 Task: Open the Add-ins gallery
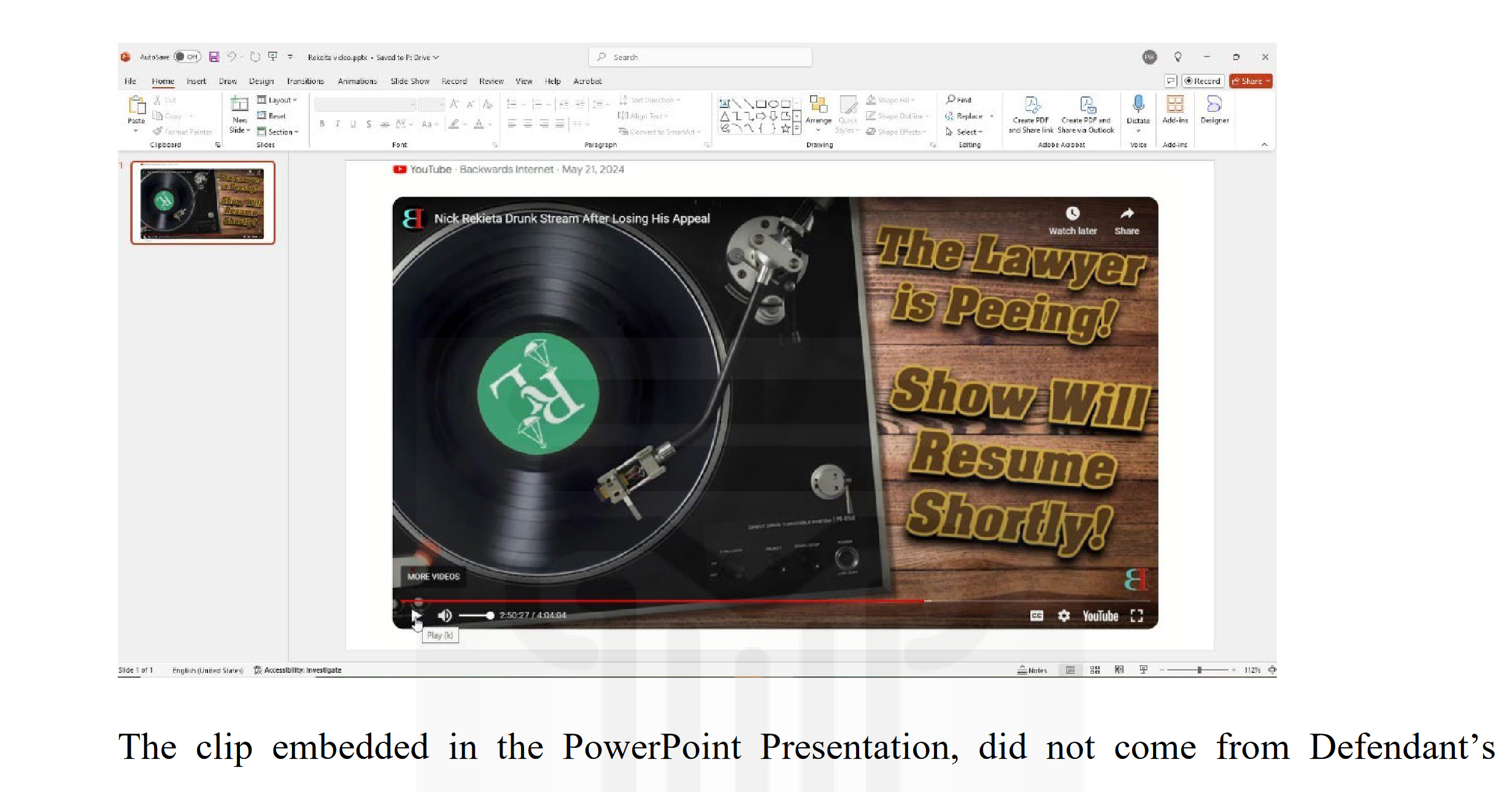pos(1175,109)
